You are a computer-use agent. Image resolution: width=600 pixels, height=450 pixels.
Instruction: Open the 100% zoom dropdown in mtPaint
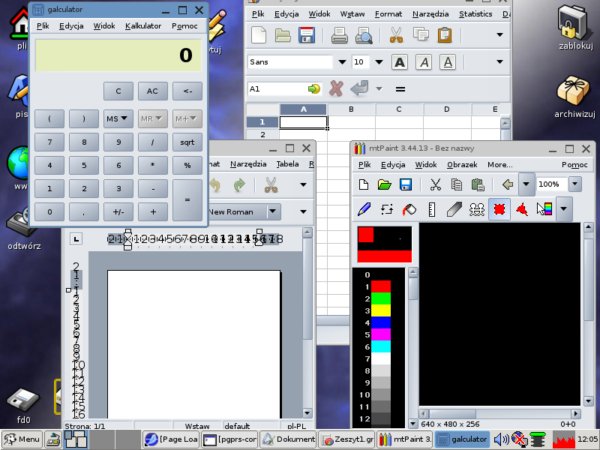tap(575, 184)
